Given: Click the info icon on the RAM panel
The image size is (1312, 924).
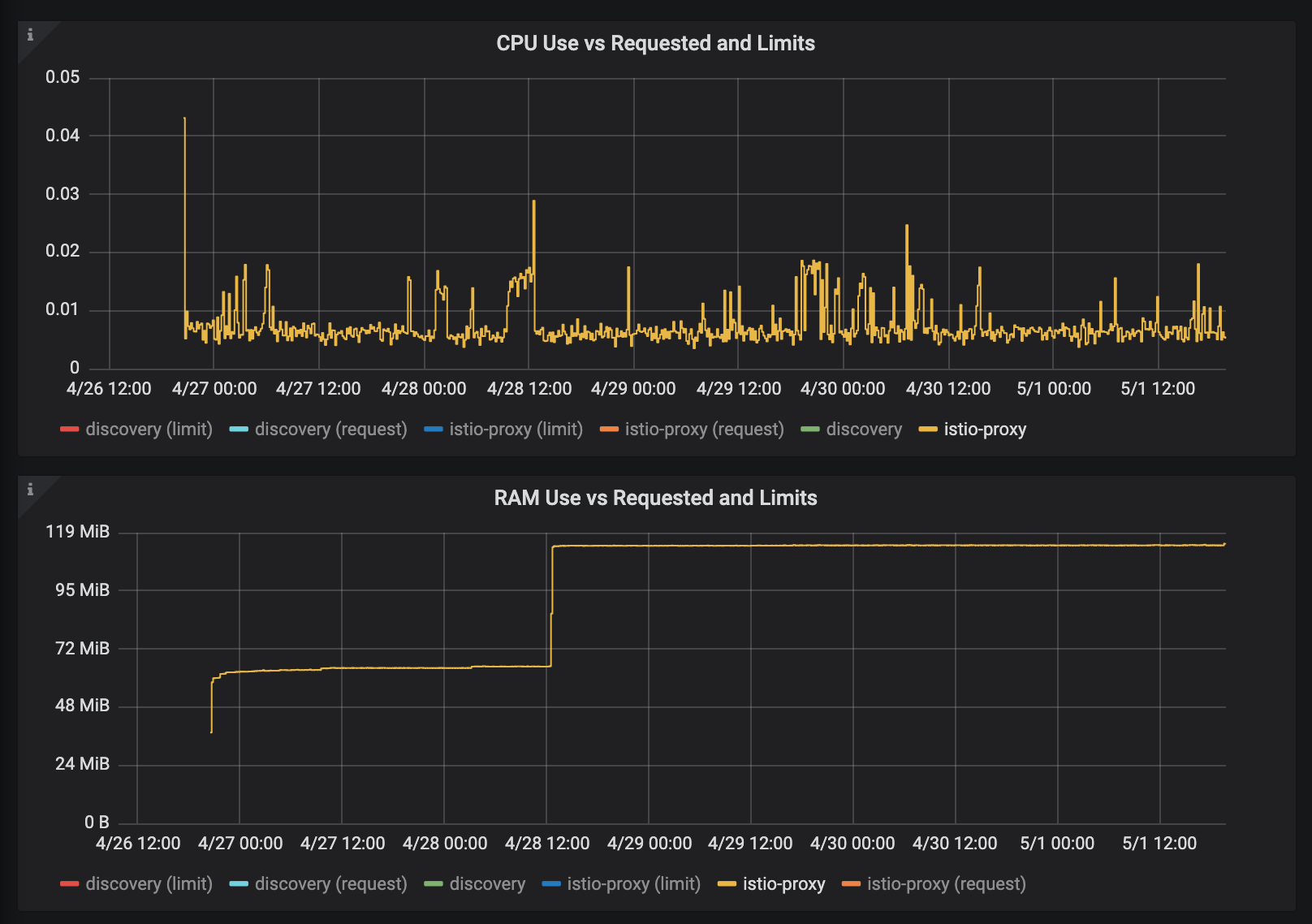Looking at the screenshot, I should 31,490.
